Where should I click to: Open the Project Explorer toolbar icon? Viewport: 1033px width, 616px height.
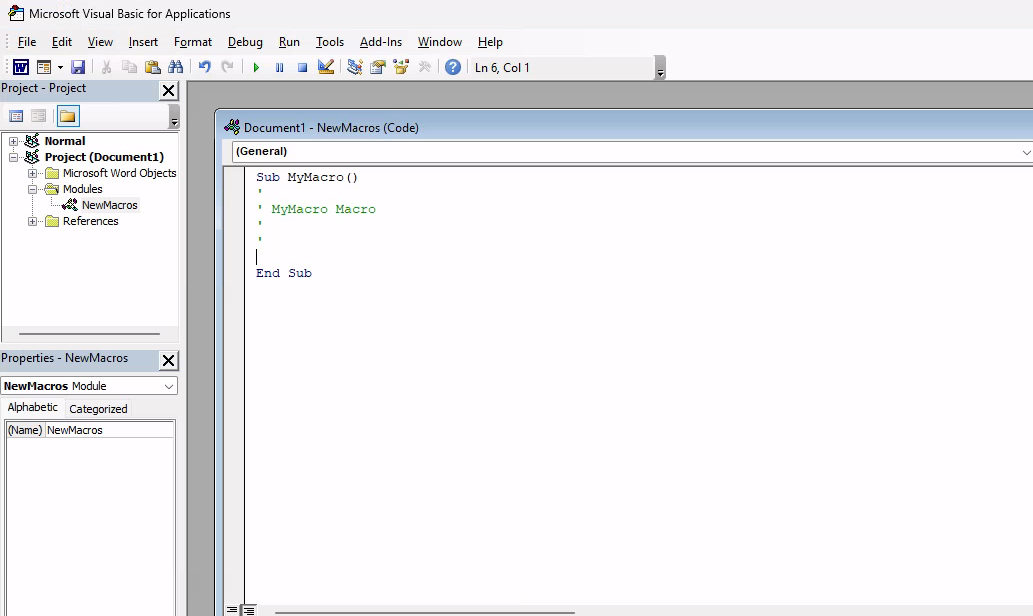click(354, 67)
